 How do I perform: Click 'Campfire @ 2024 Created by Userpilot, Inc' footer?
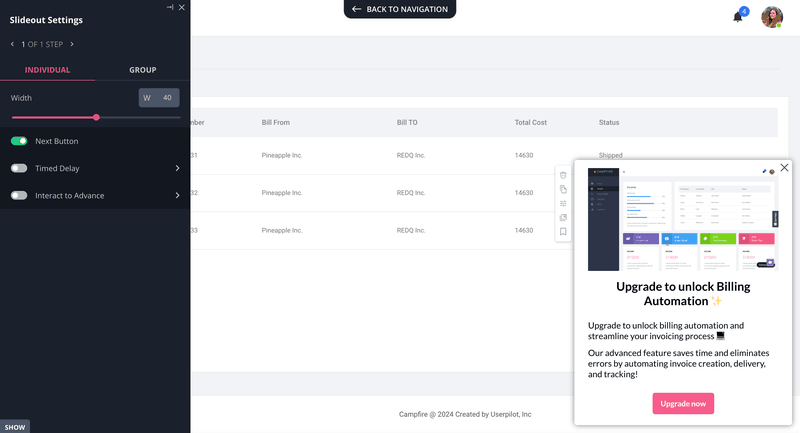click(x=465, y=414)
